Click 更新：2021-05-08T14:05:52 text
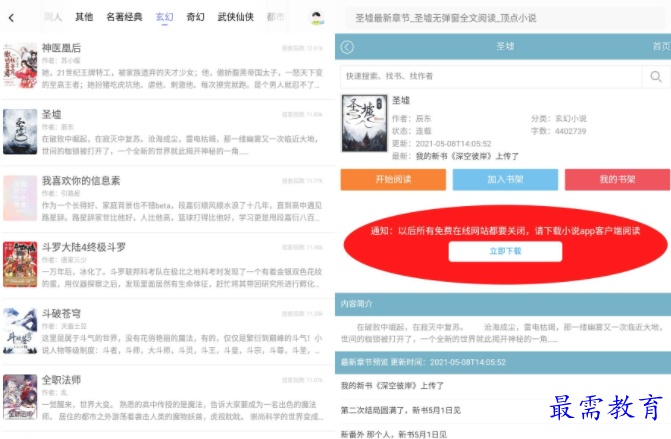 [441, 144]
